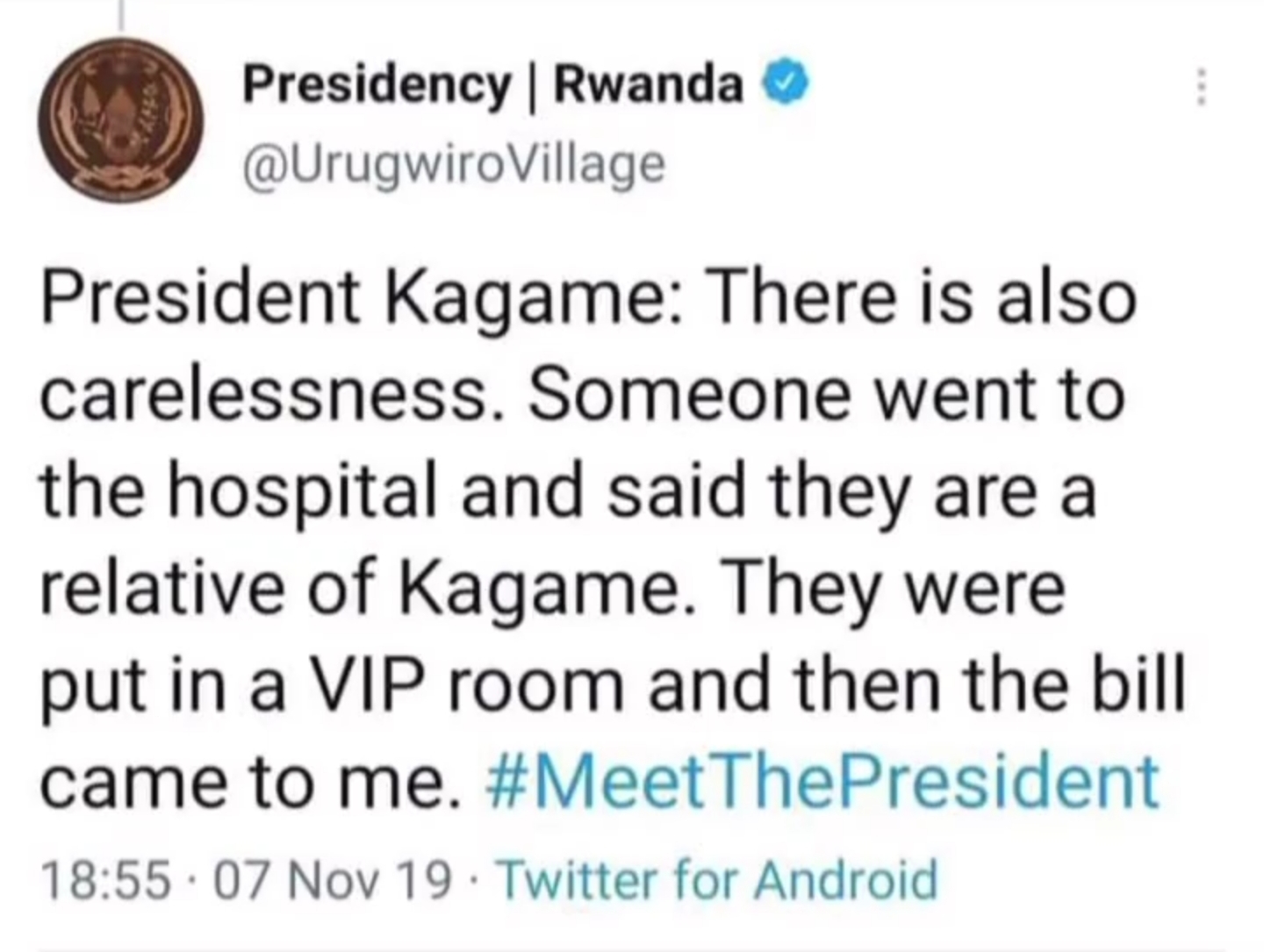Click "Someone went to" in the tweet
This screenshot has height=952, width=1264.
pyautogui.click(x=827, y=395)
